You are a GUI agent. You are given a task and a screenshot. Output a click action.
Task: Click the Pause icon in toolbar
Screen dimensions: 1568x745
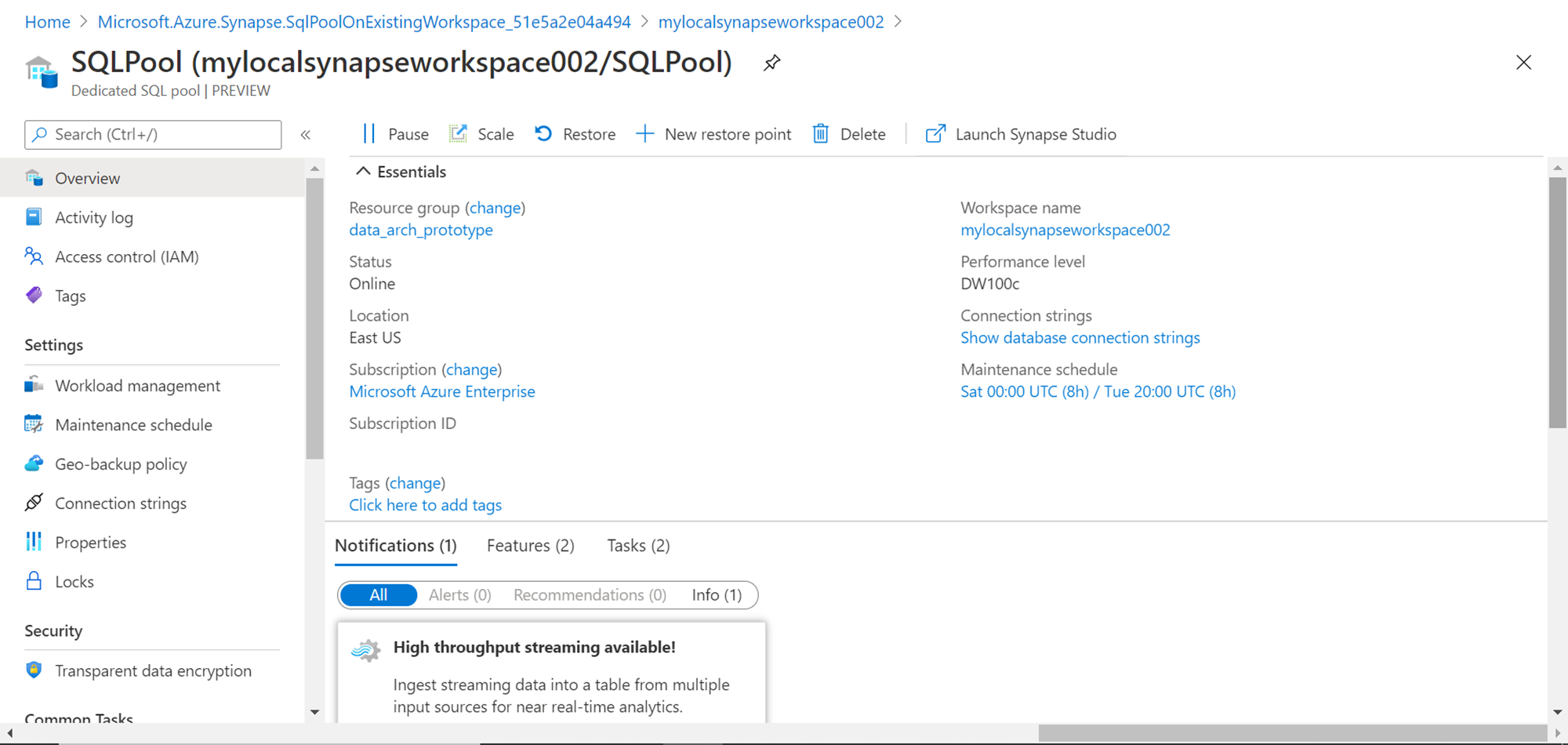[369, 134]
